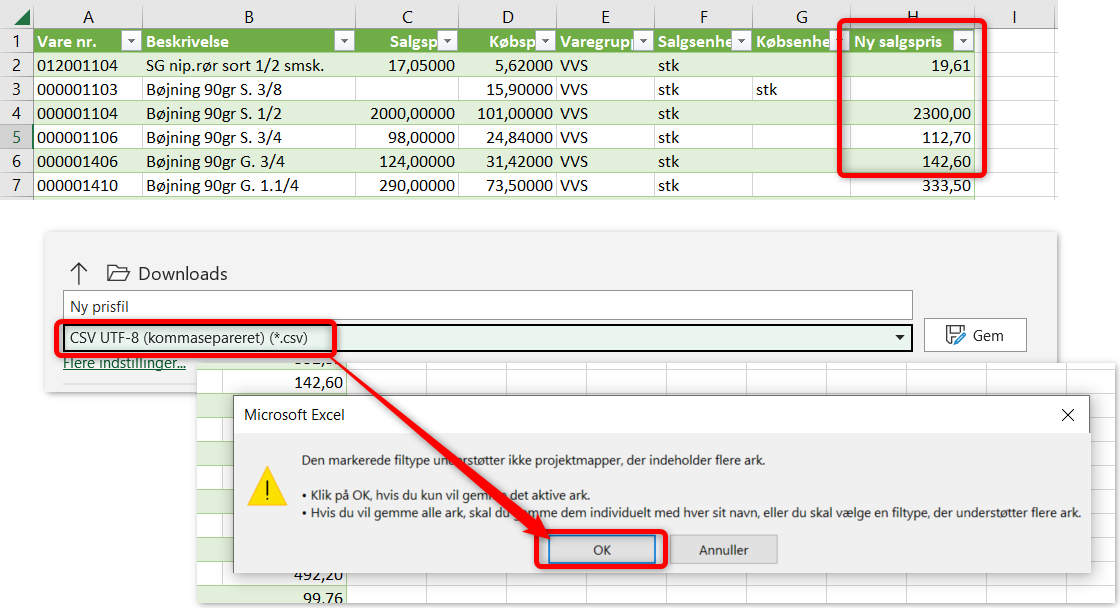Click the Downloads folder icon

119,273
